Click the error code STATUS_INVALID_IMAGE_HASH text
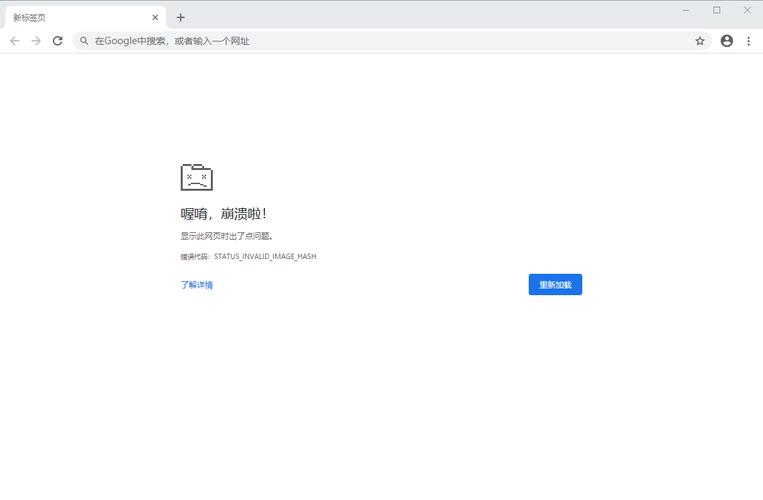Image resolution: width=763 pixels, height=500 pixels. (x=265, y=256)
